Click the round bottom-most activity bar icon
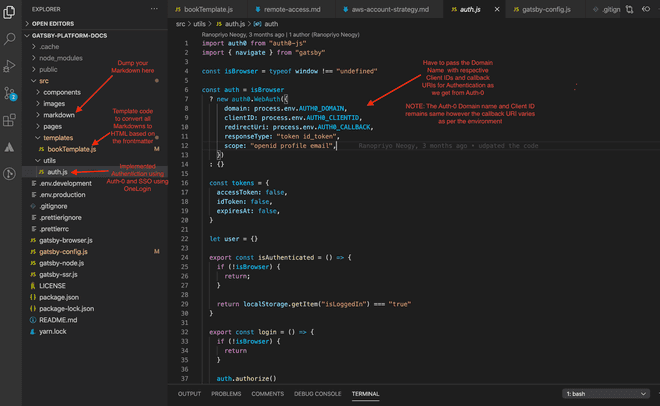Image resolution: width=660 pixels, height=406 pixels. click(9, 174)
